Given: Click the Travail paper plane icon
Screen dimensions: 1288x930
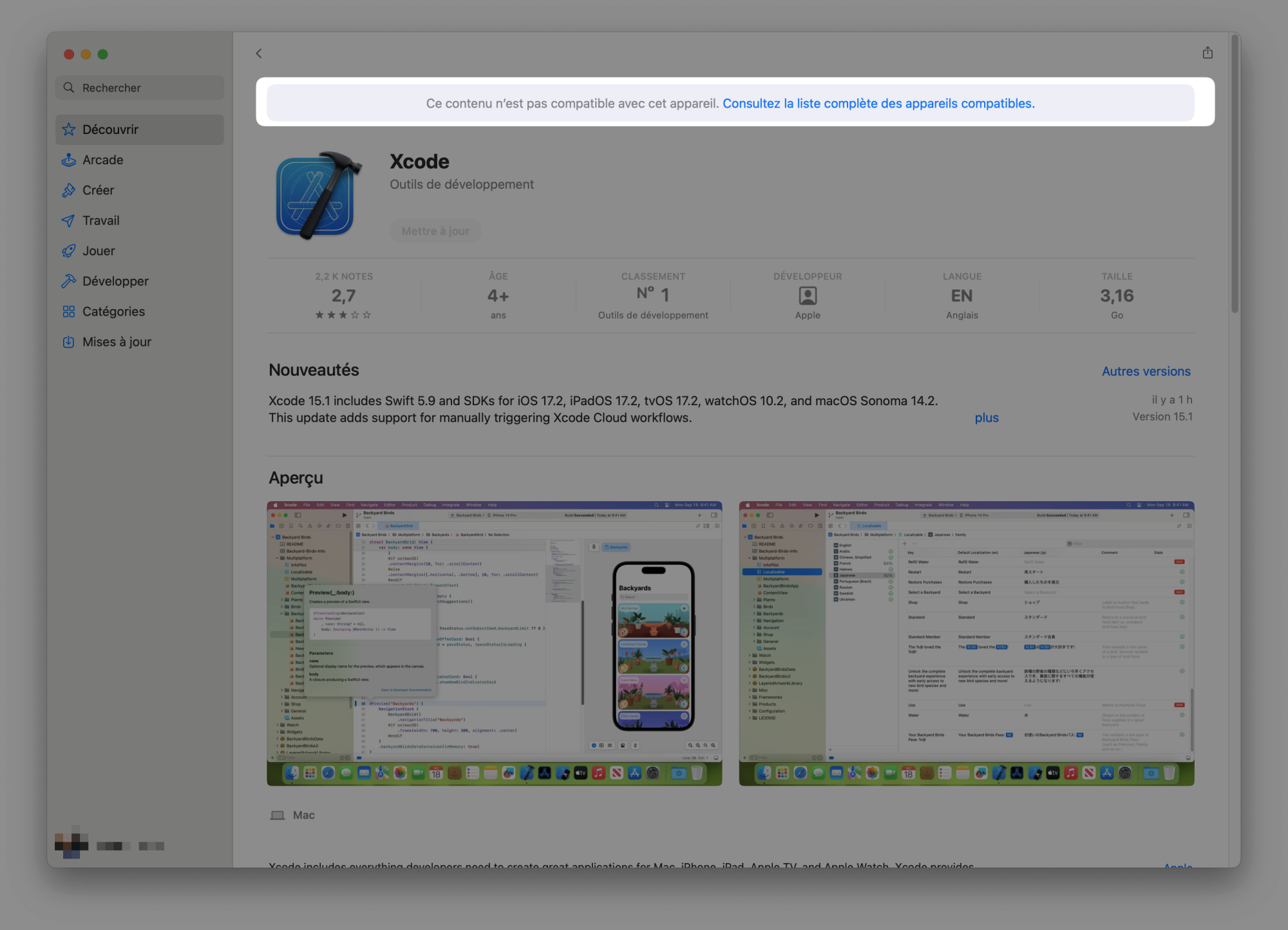Looking at the screenshot, I should (69, 220).
